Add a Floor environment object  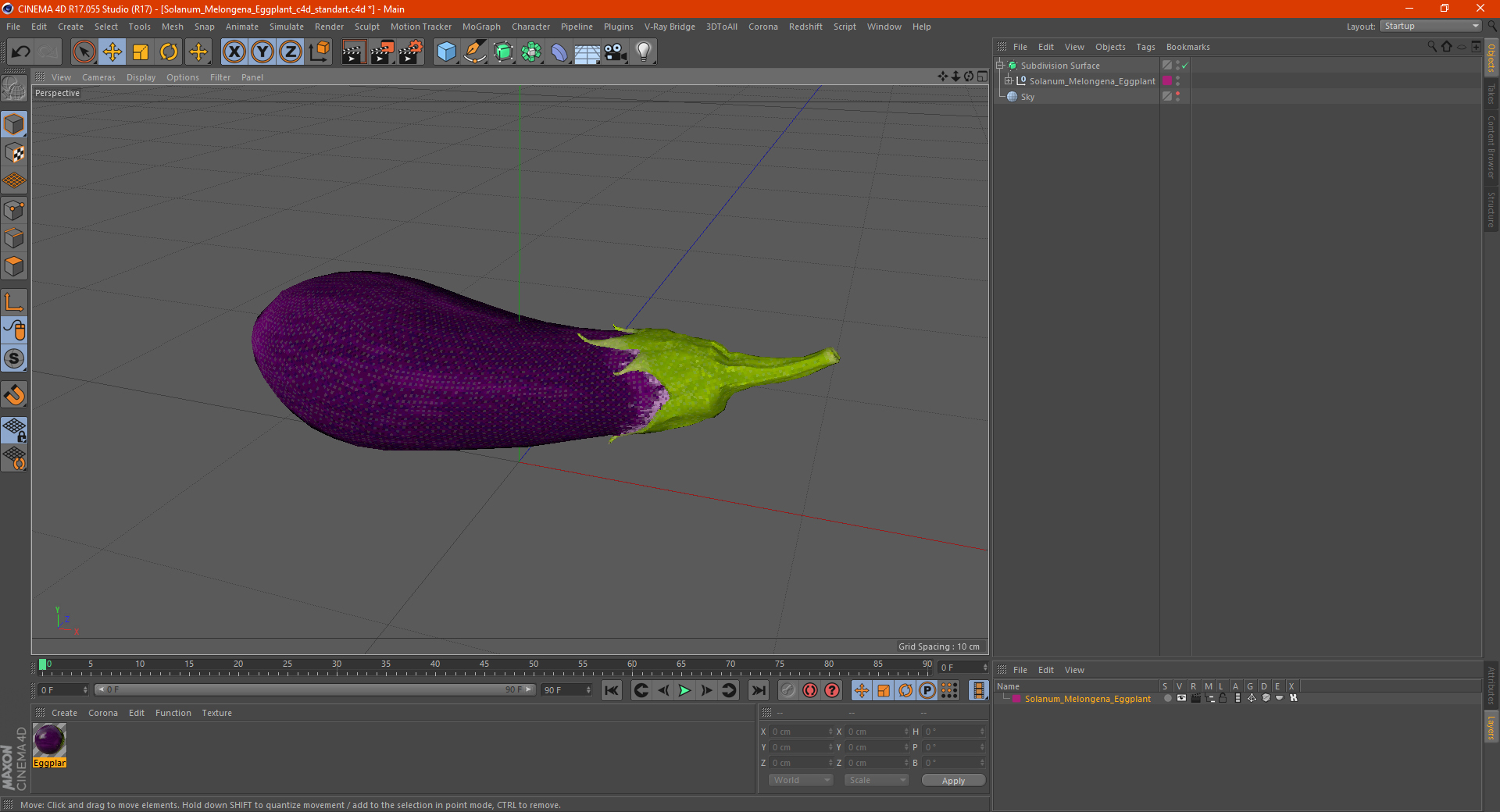tap(587, 52)
